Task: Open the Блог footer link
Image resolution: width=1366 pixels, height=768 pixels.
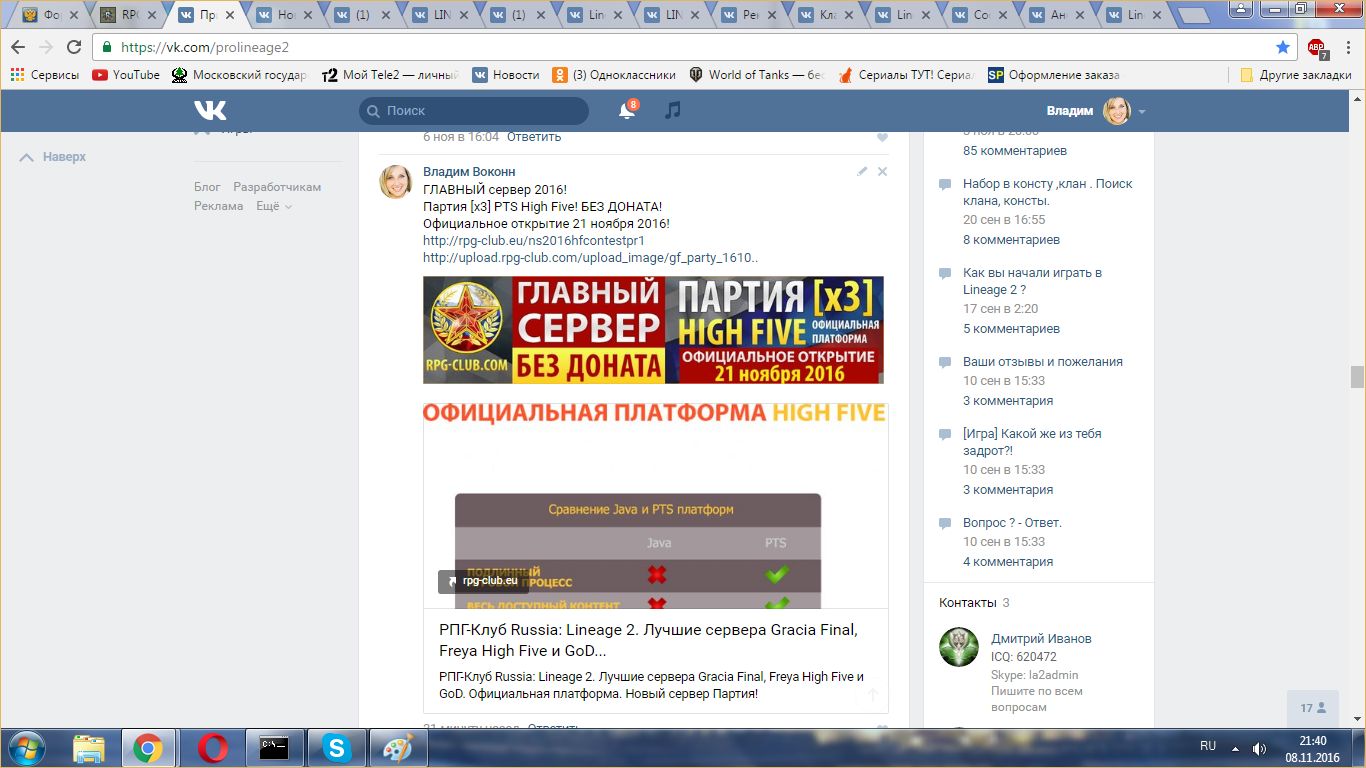Action: pyautogui.click(x=207, y=187)
